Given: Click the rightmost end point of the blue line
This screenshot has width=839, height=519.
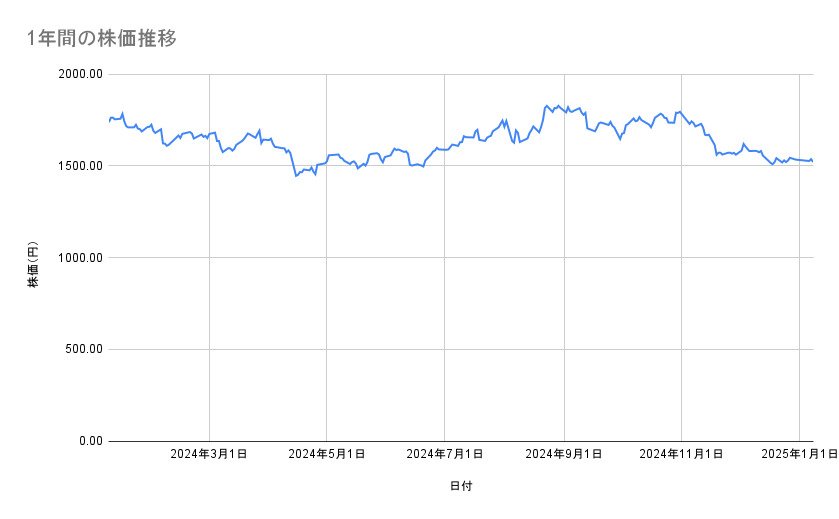Looking at the screenshot, I should (812, 161).
